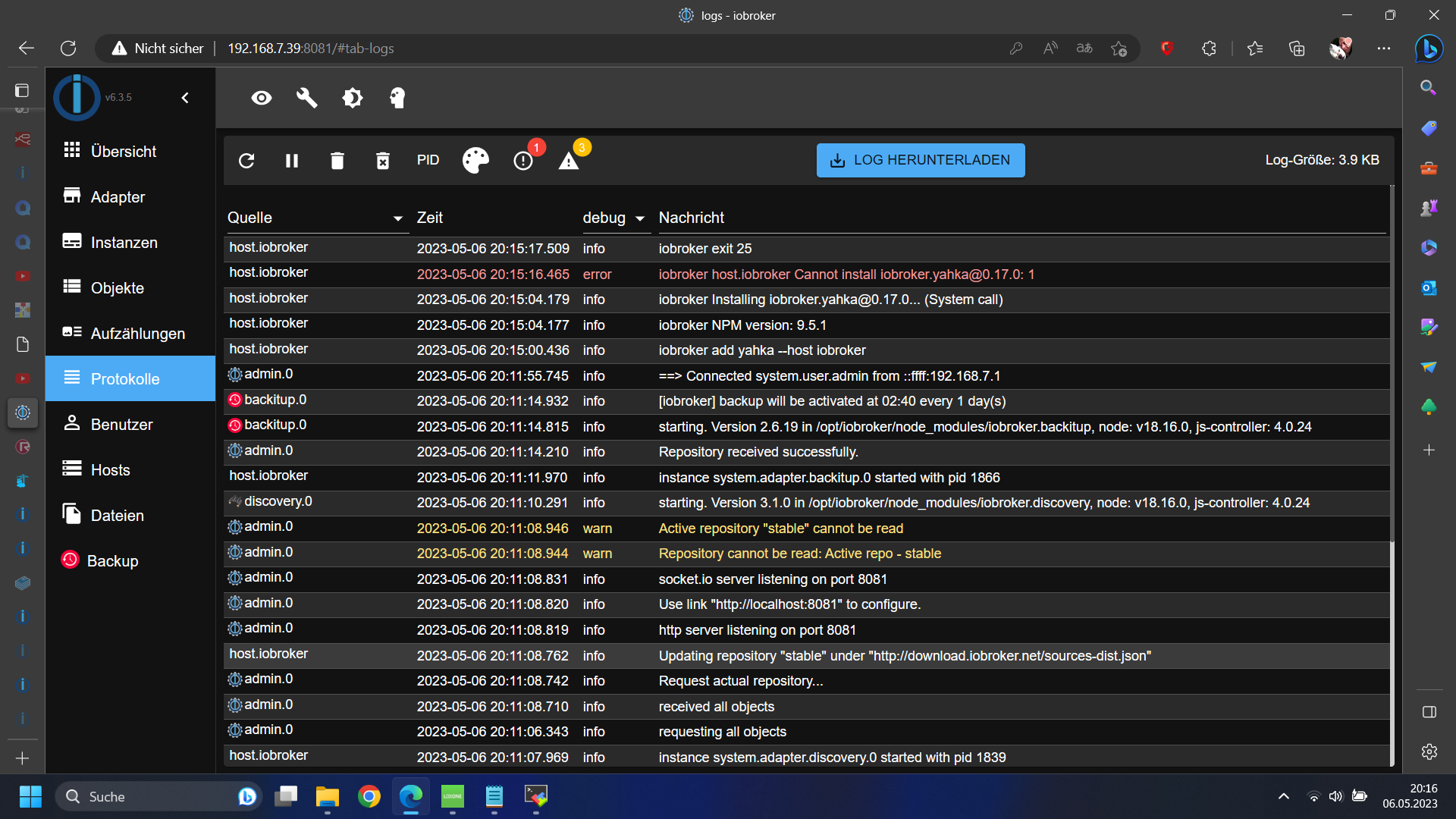Viewport: 1456px width, 819px height.
Task: Add a new vertical tab
Action: pos(22,758)
